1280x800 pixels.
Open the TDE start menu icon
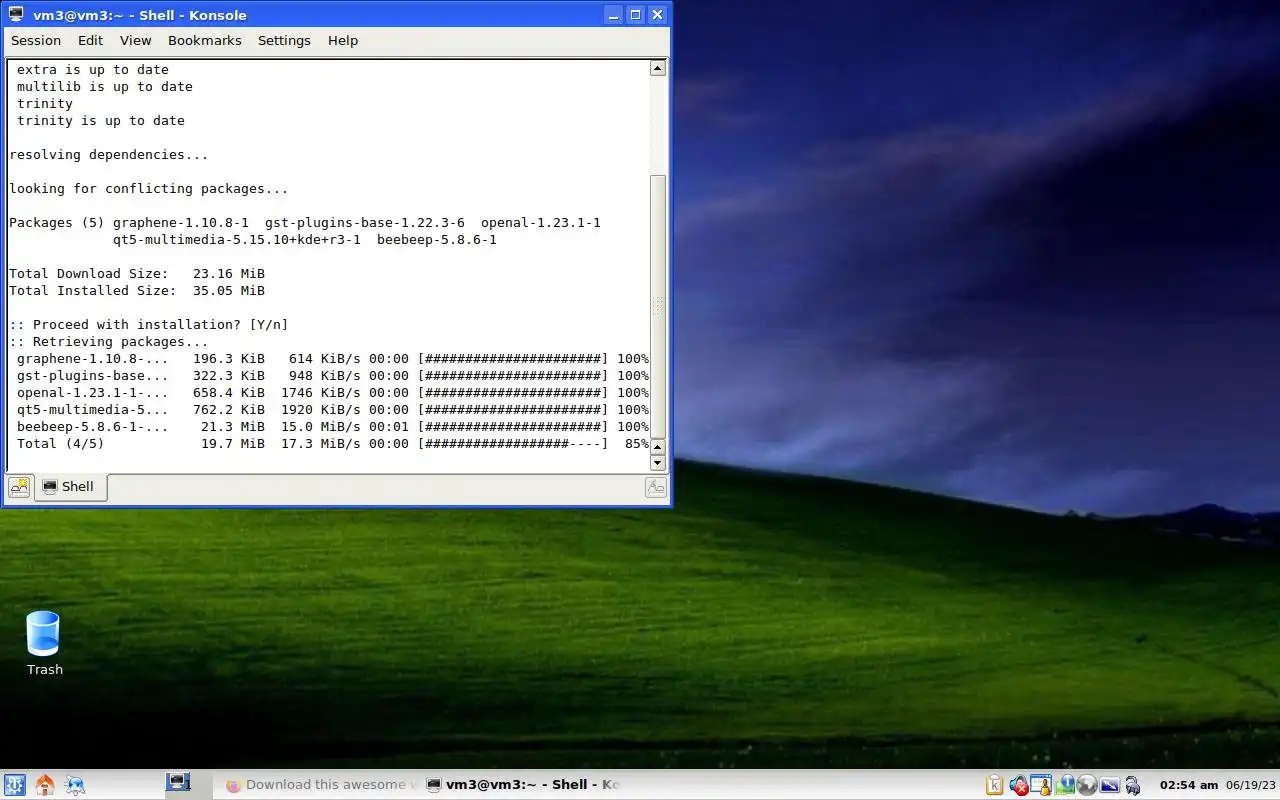tap(14, 785)
